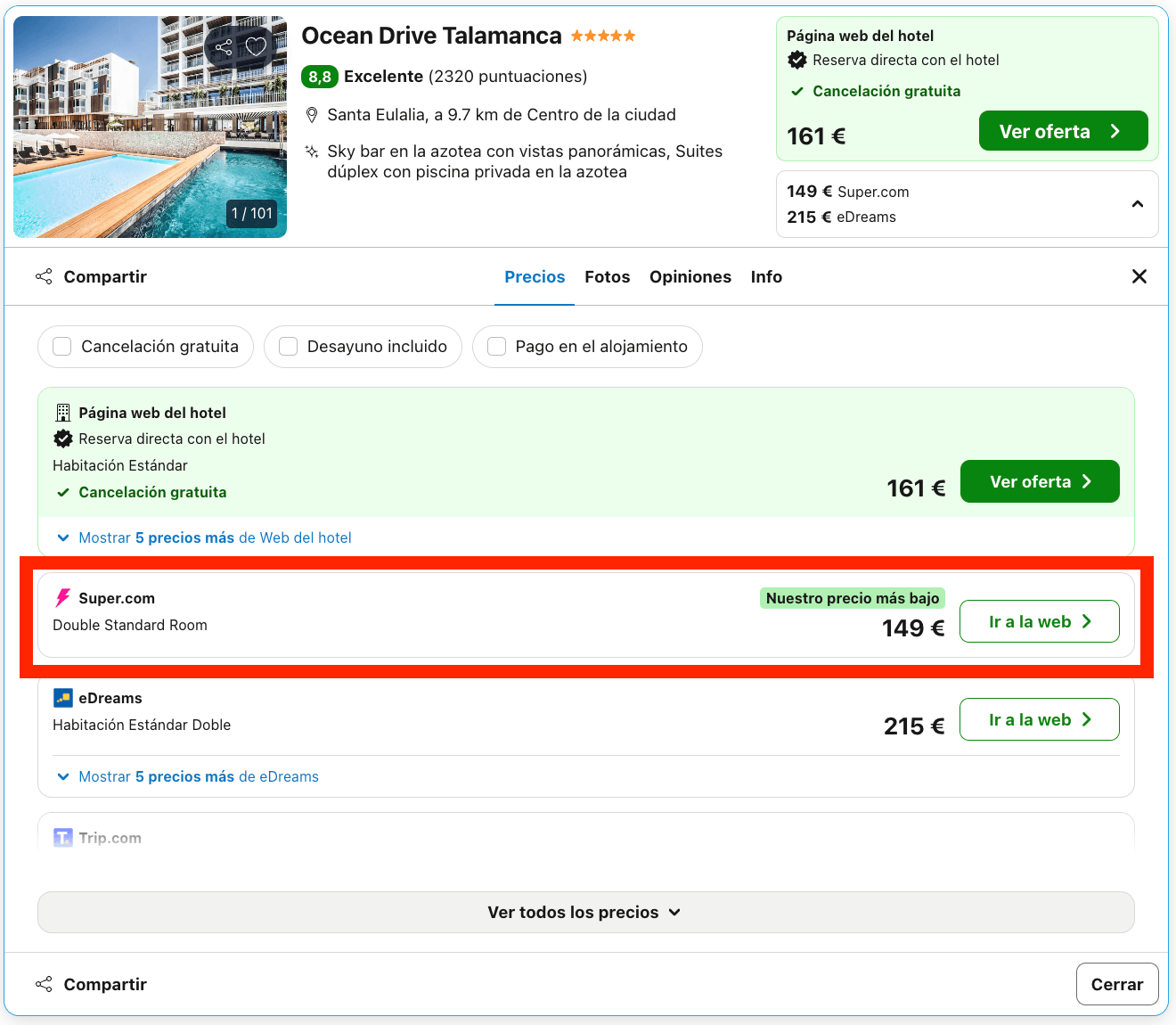This screenshot has width=1176, height=1025.
Task: Click the Cerrar button
Action: tap(1116, 984)
